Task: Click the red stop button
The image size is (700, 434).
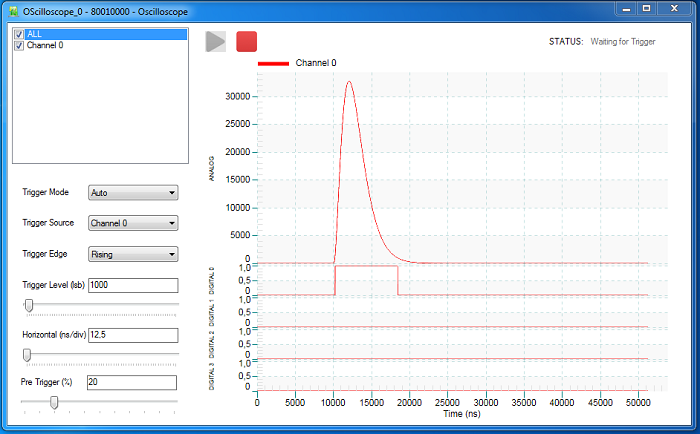Action: [246, 42]
